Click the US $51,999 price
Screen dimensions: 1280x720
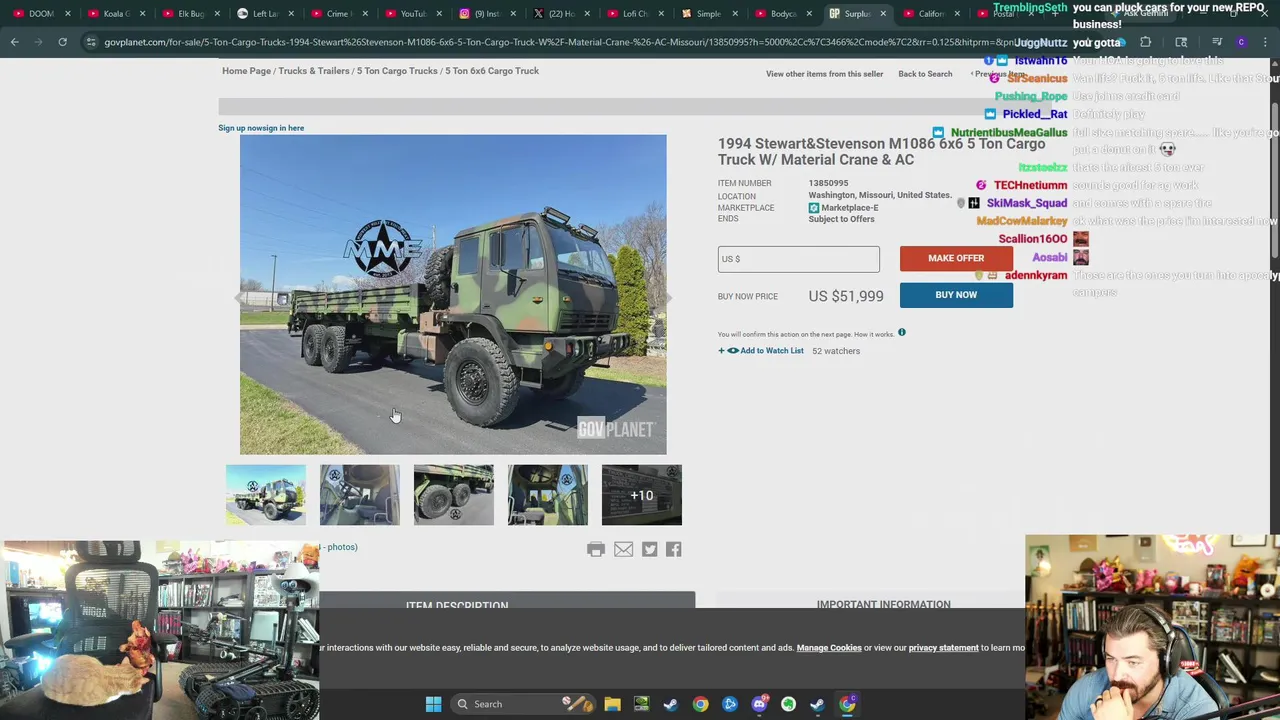846,296
